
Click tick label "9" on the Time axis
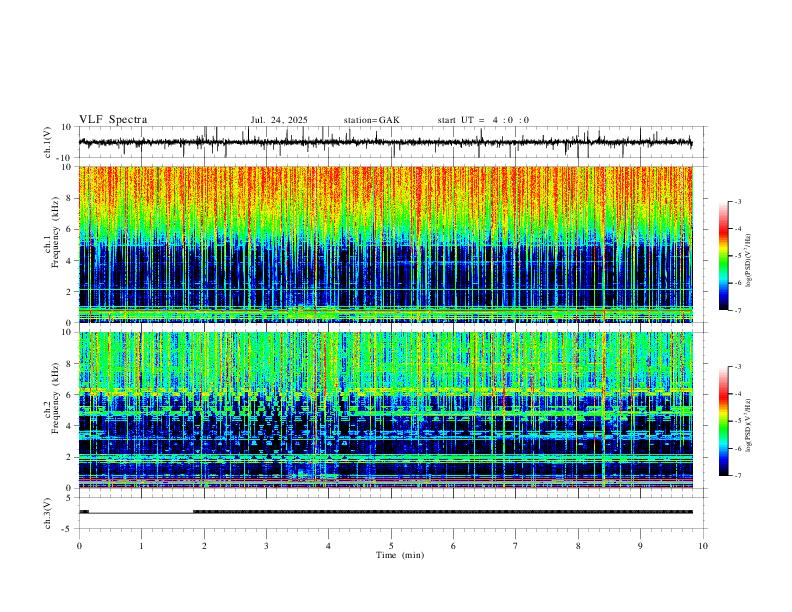click(x=640, y=546)
